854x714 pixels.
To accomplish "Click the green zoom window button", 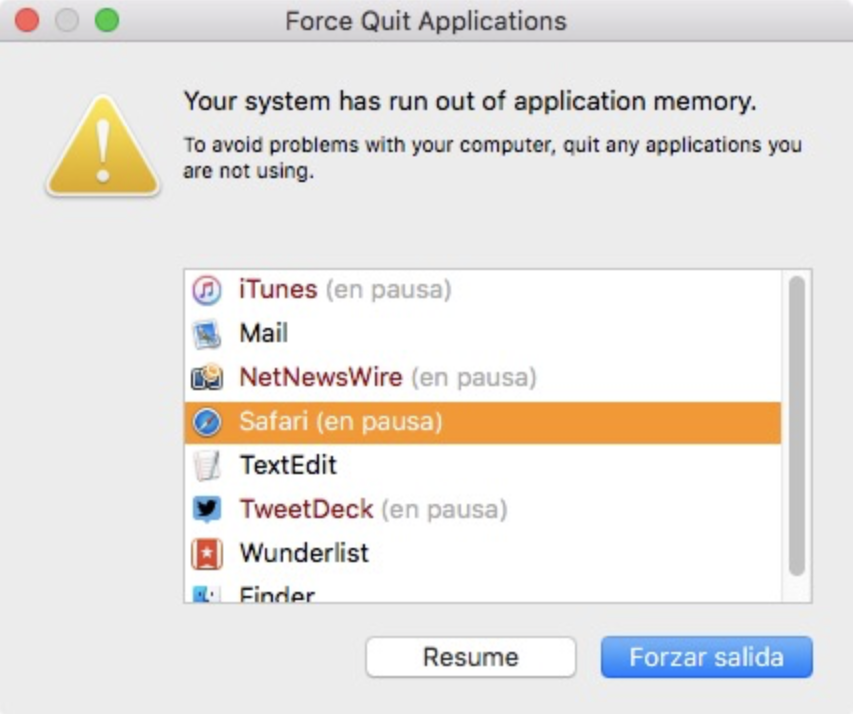I will click(106, 20).
